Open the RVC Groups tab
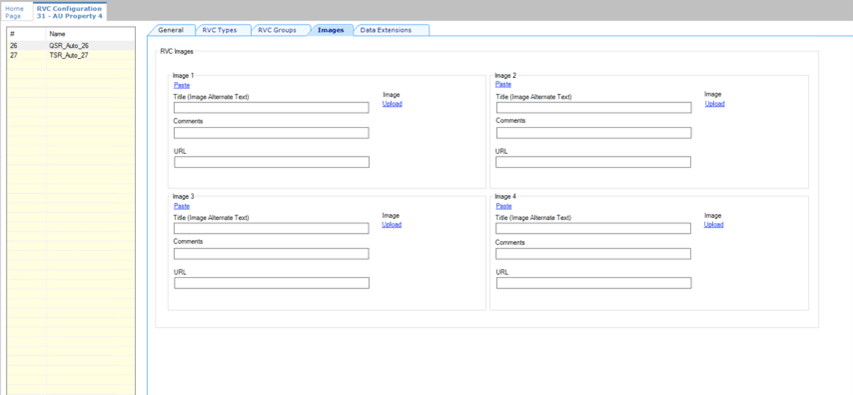 [277, 30]
